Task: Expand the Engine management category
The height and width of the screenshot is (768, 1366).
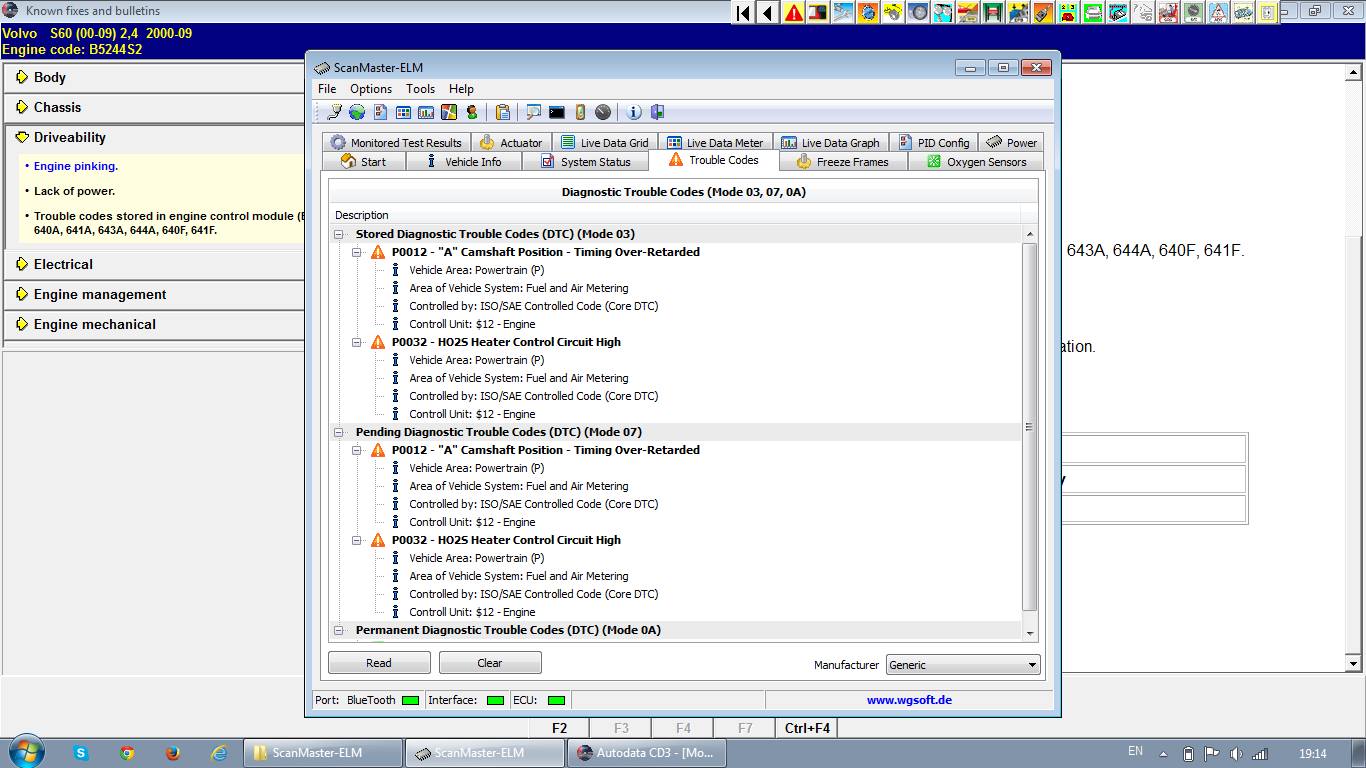Action: click(100, 294)
